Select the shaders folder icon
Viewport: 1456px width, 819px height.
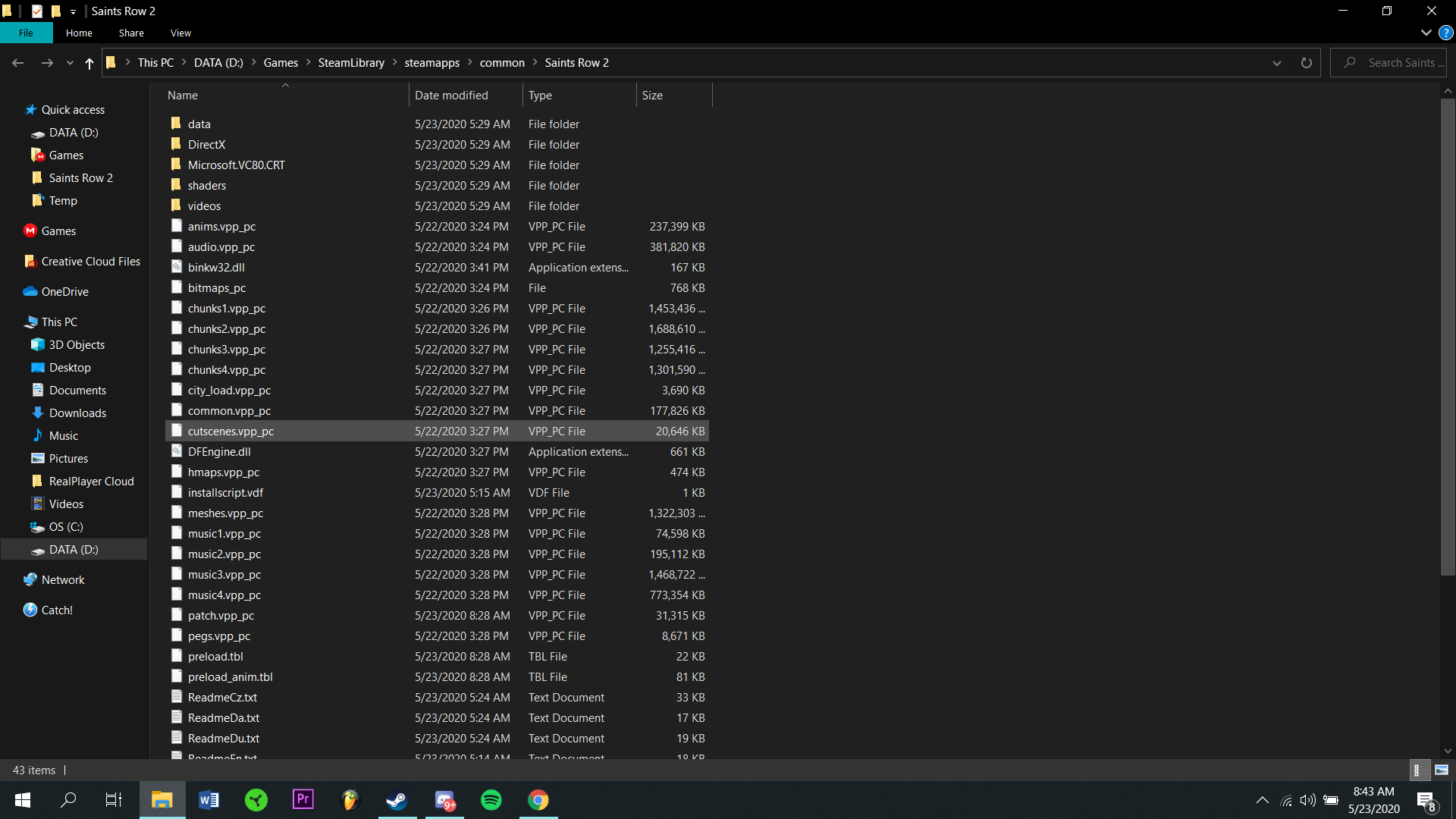pyautogui.click(x=176, y=184)
